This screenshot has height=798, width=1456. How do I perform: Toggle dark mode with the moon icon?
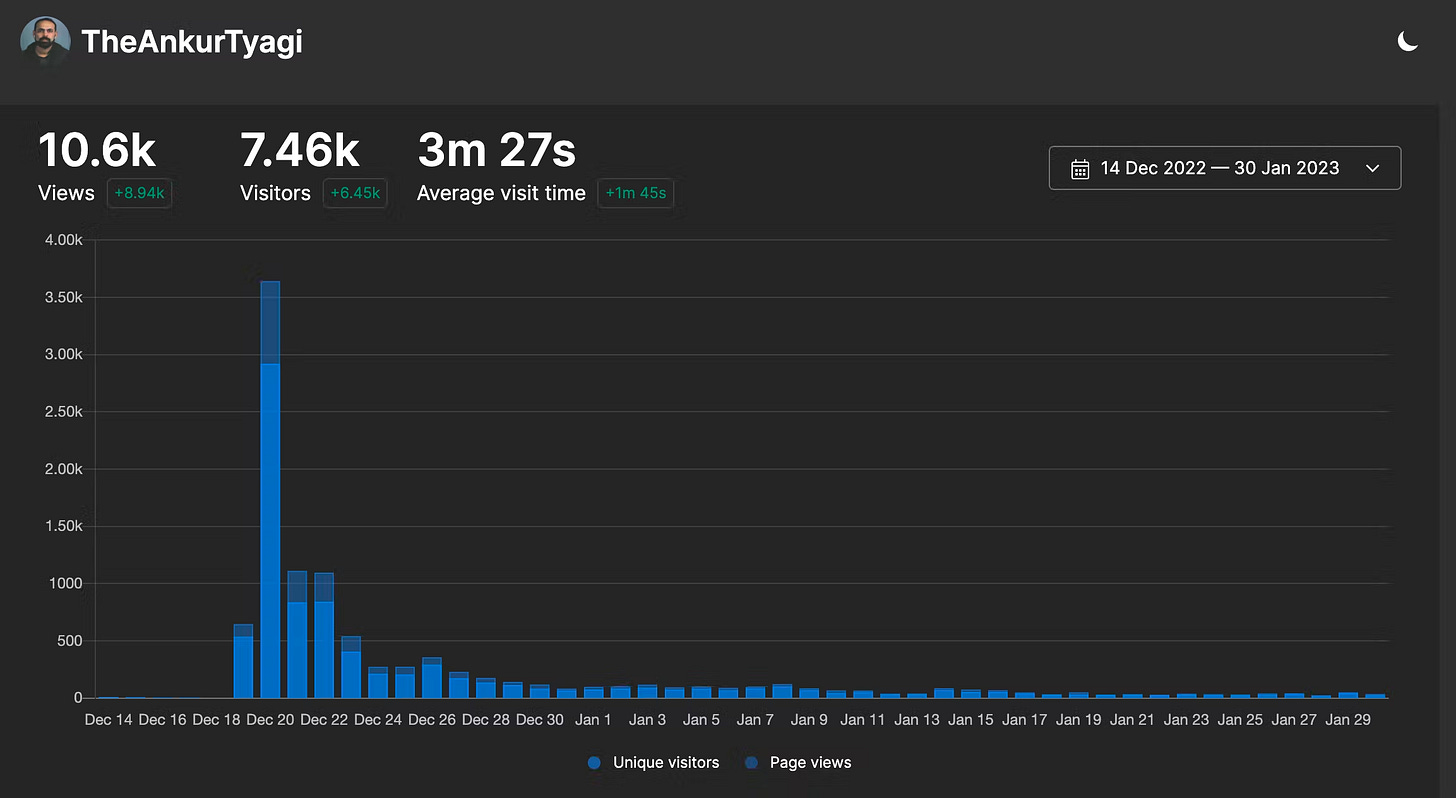click(x=1407, y=41)
